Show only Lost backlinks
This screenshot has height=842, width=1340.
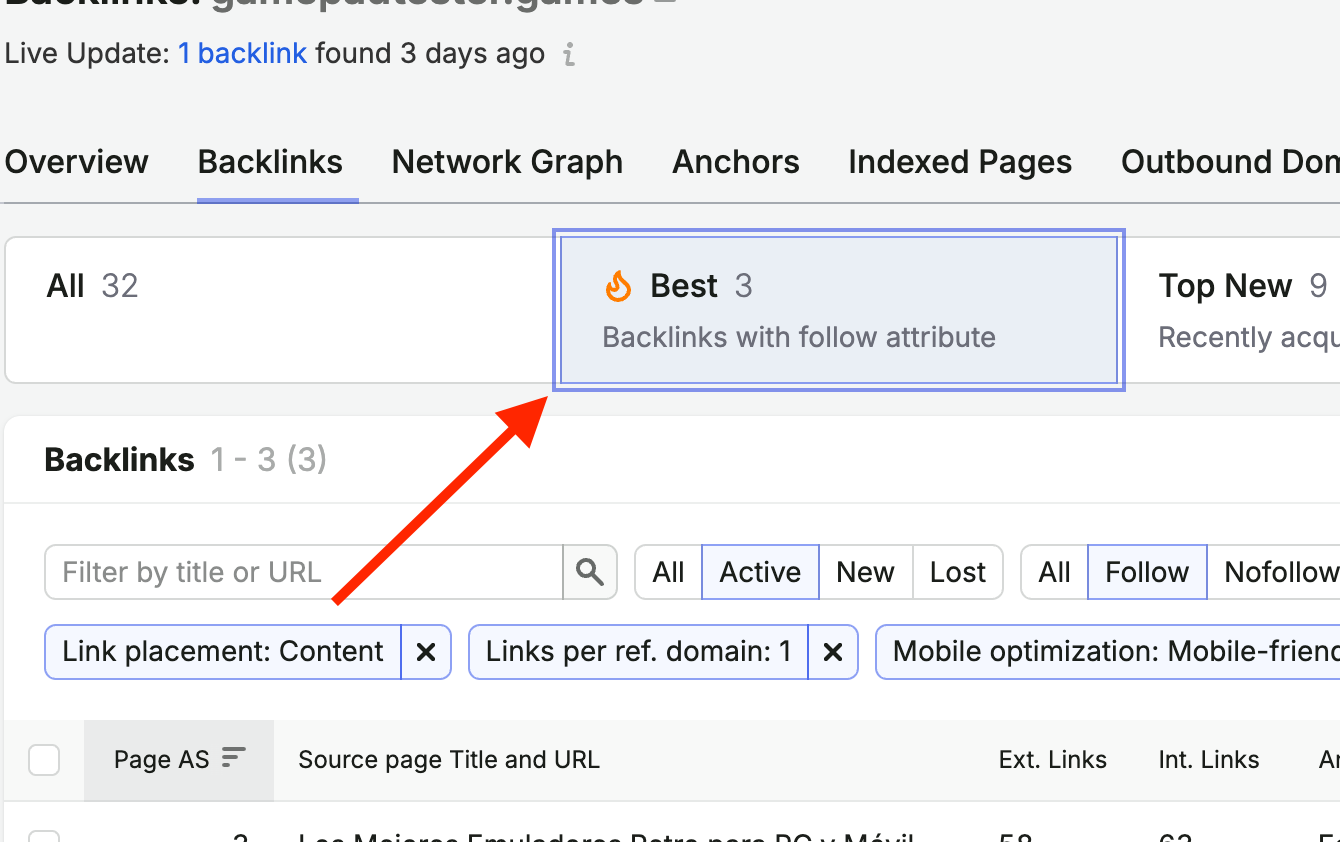tap(958, 572)
